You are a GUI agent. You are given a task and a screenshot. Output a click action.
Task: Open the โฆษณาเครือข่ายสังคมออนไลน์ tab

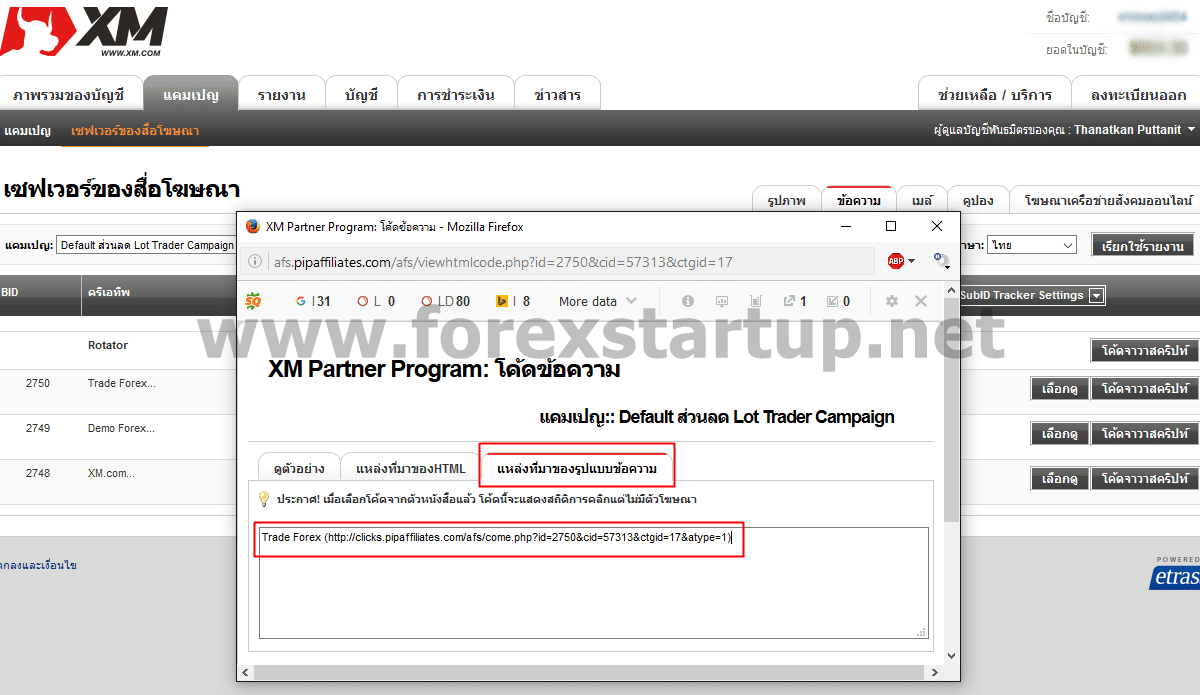1108,199
